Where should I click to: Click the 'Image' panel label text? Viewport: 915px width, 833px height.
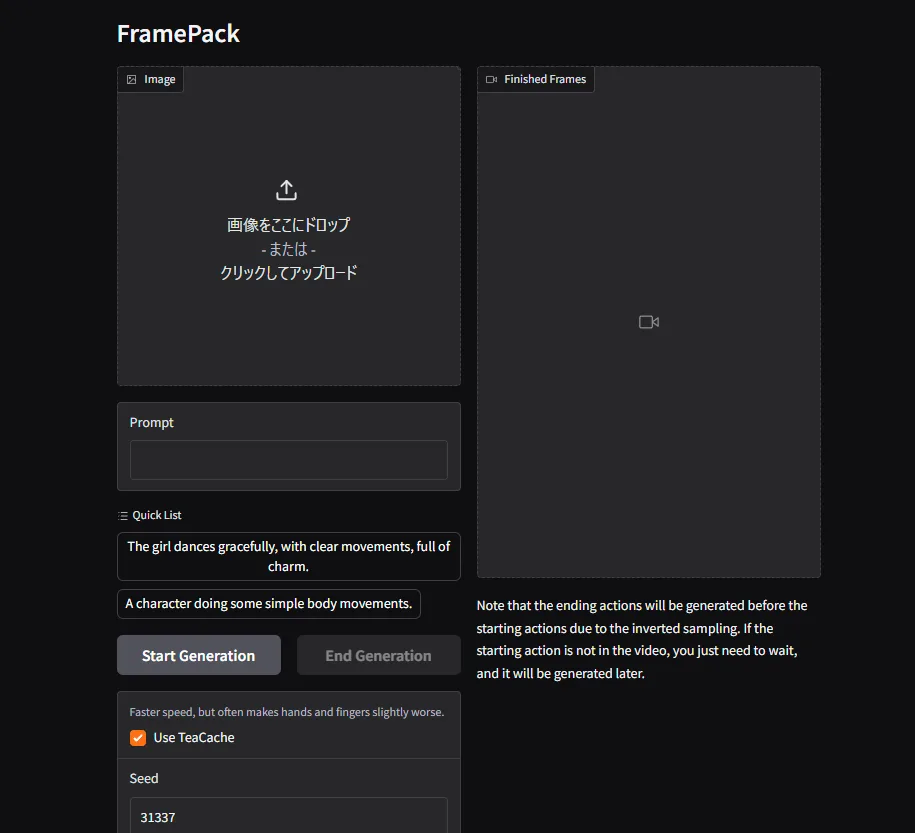pyautogui.click(x=159, y=79)
